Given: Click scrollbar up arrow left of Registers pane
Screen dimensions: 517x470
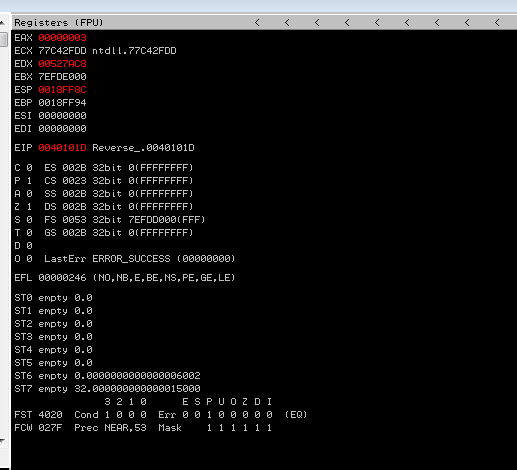Looking at the screenshot, I should [3, 23].
